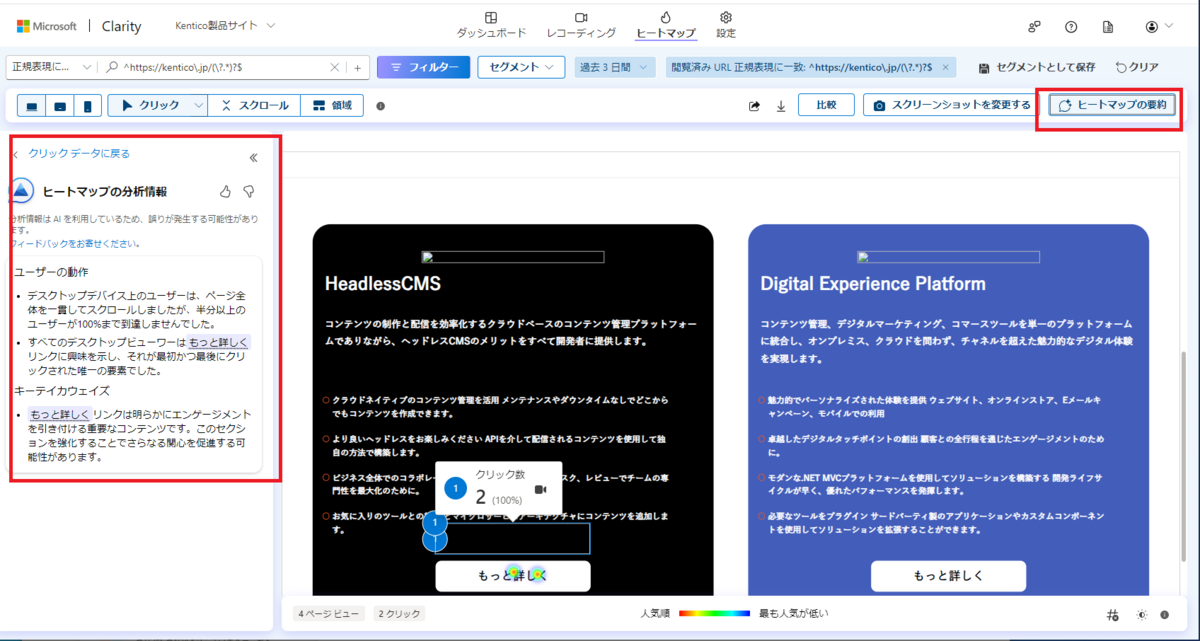Click the ダッシュボード grid icon
The image size is (1200, 641).
pos(491,17)
